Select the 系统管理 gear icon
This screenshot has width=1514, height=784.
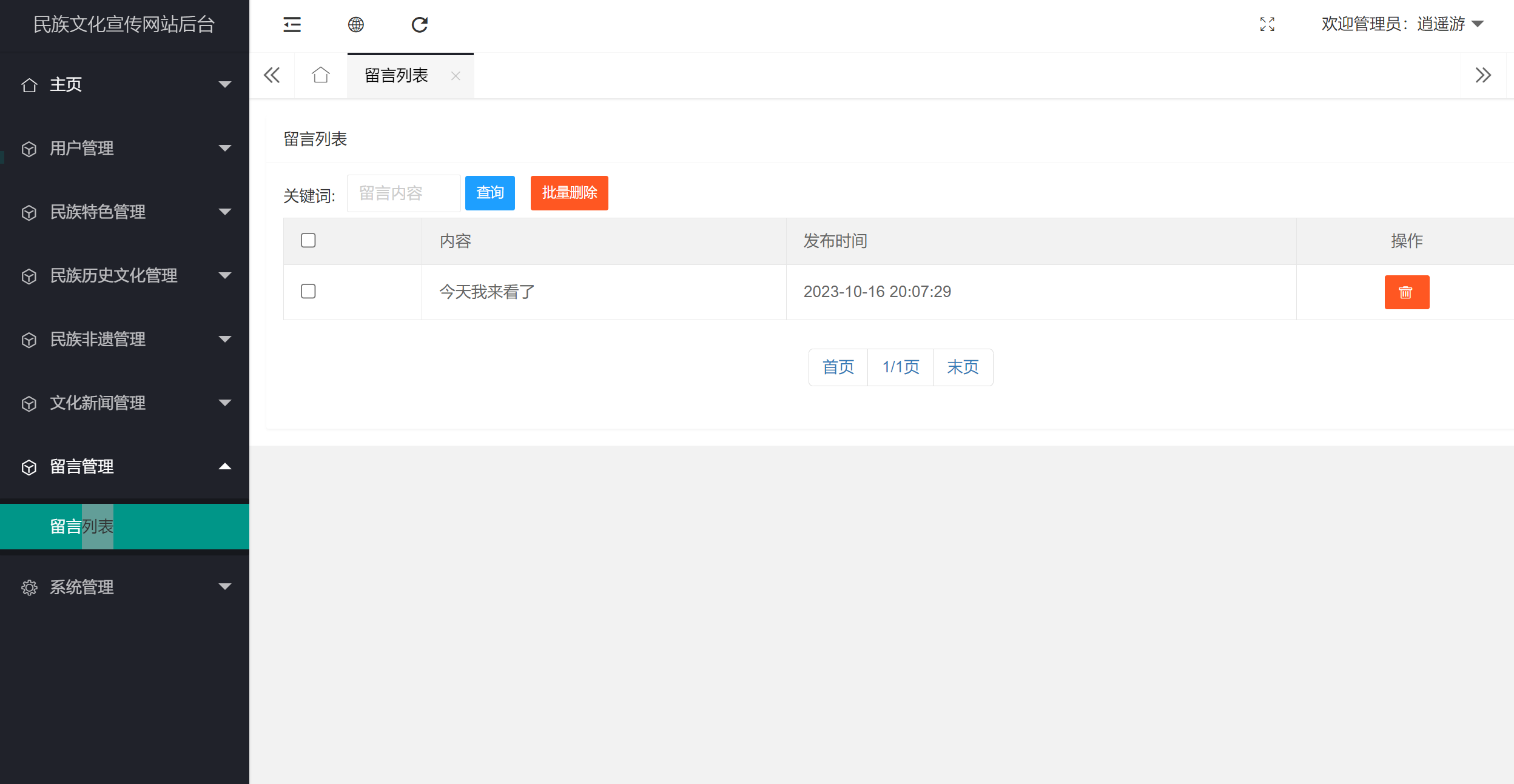29,587
